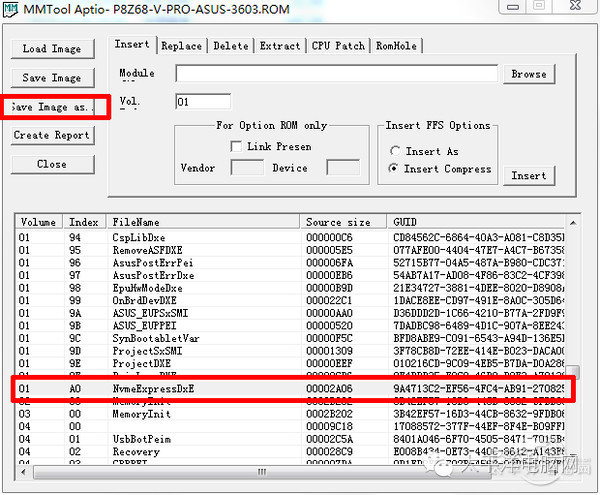Click the Insert button
Image resolution: width=600 pixels, height=495 pixels.
click(x=528, y=176)
